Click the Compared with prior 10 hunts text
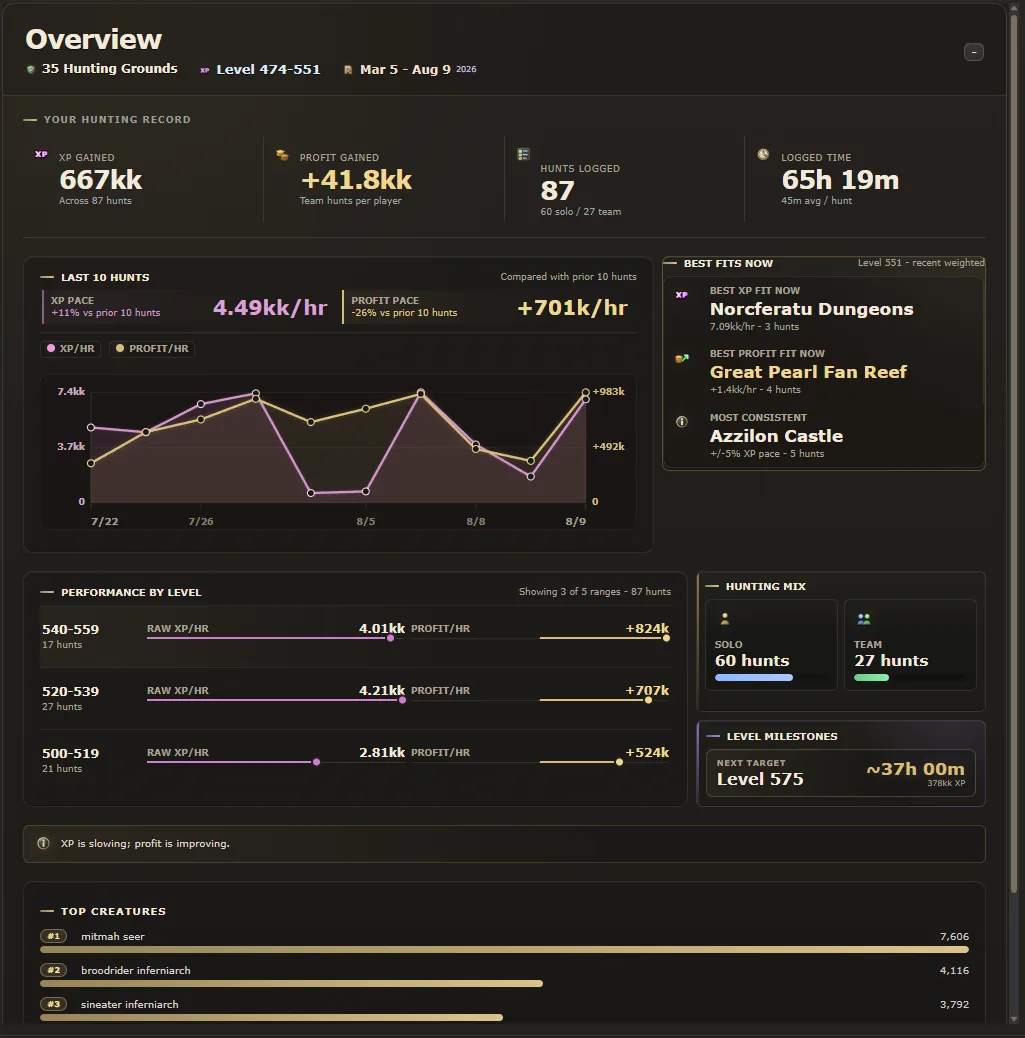 tap(568, 277)
